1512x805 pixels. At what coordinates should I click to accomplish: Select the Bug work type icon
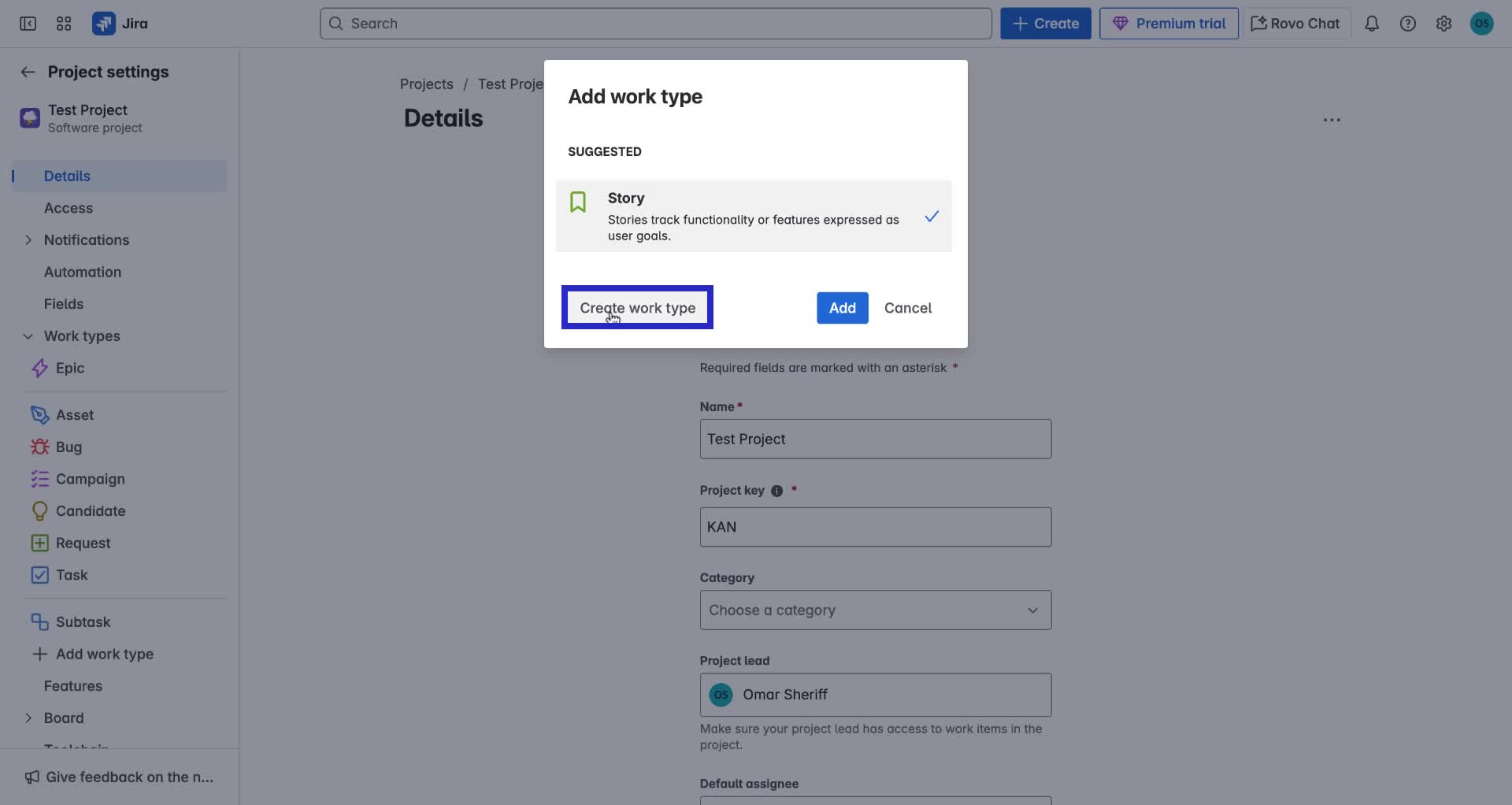(x=39, y=447)
